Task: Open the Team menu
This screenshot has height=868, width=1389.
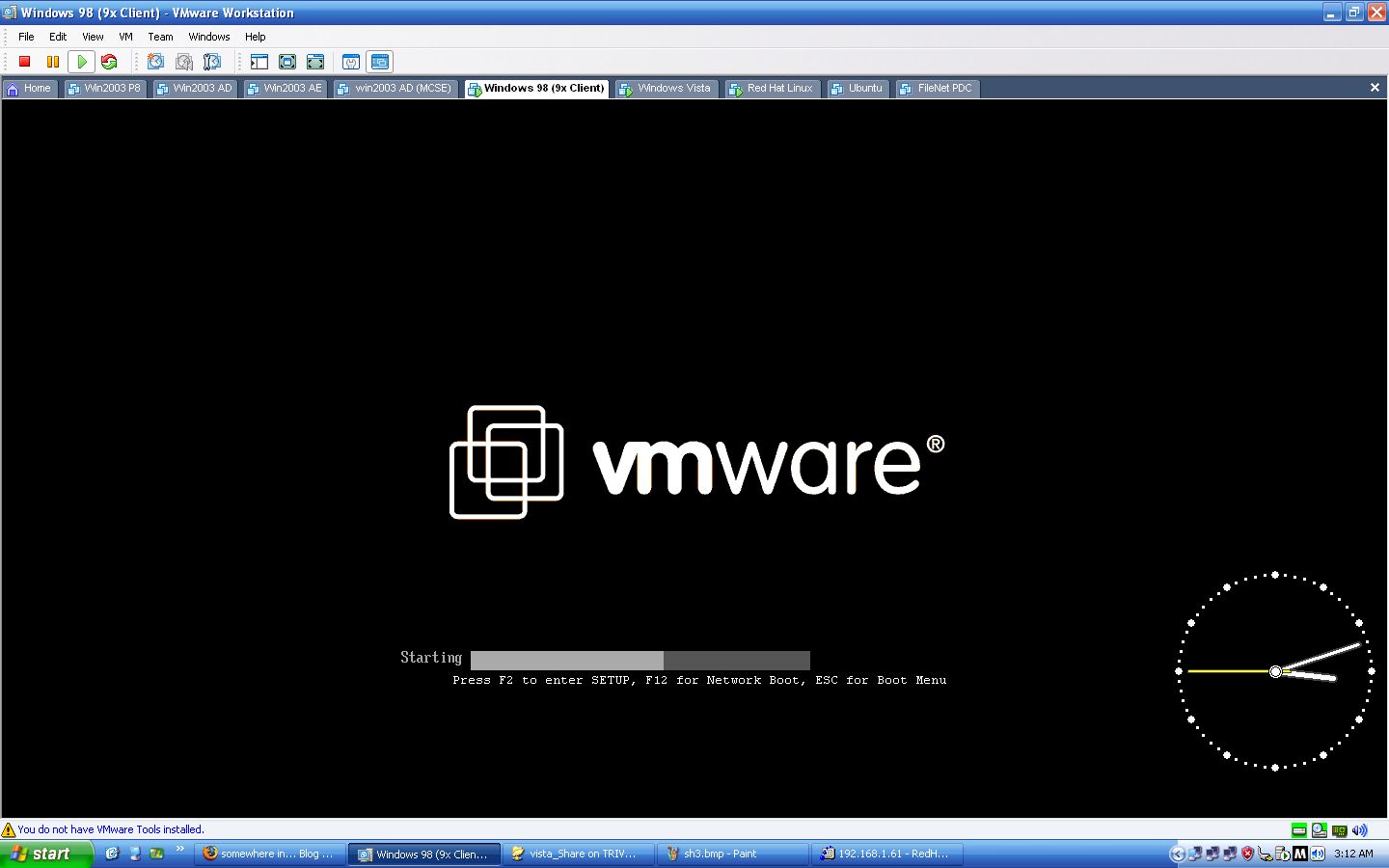Action: point(160,37)
